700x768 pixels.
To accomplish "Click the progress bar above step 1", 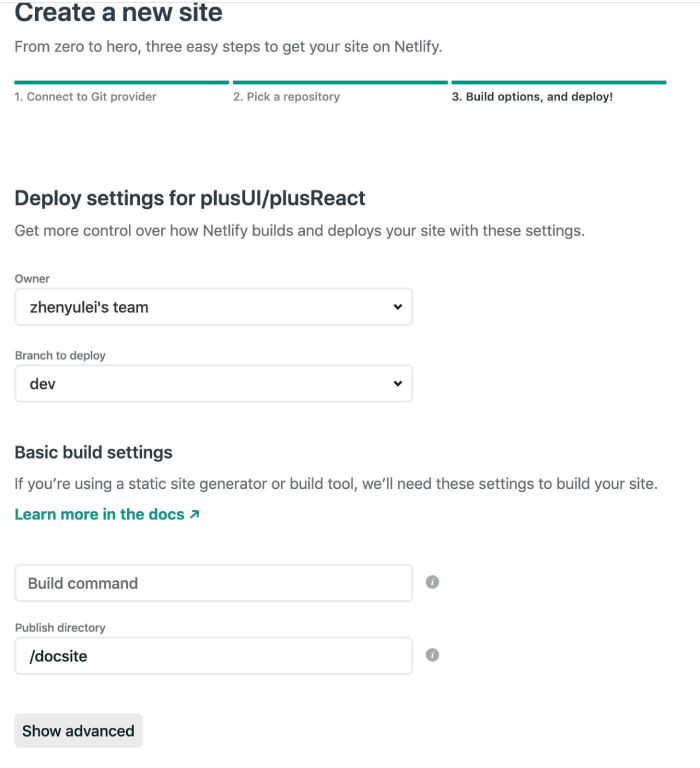I will tap(121, 82).
